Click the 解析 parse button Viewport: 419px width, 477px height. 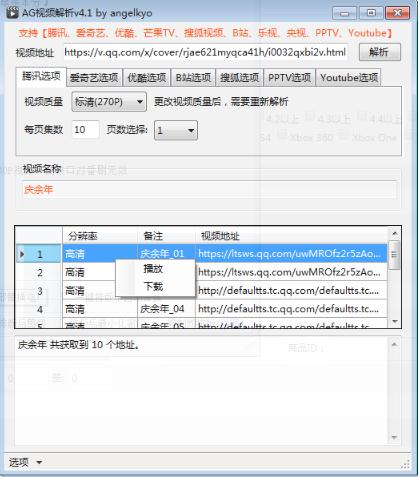(x=380, y=52)
